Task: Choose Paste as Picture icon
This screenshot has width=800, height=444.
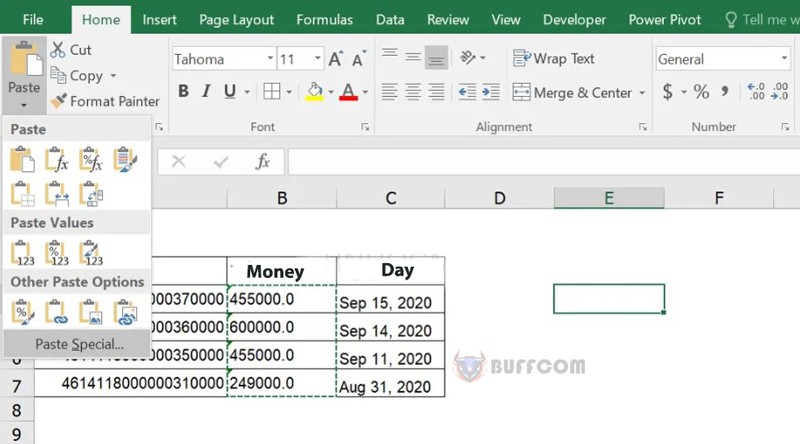Action: click(x=91, y=312)
